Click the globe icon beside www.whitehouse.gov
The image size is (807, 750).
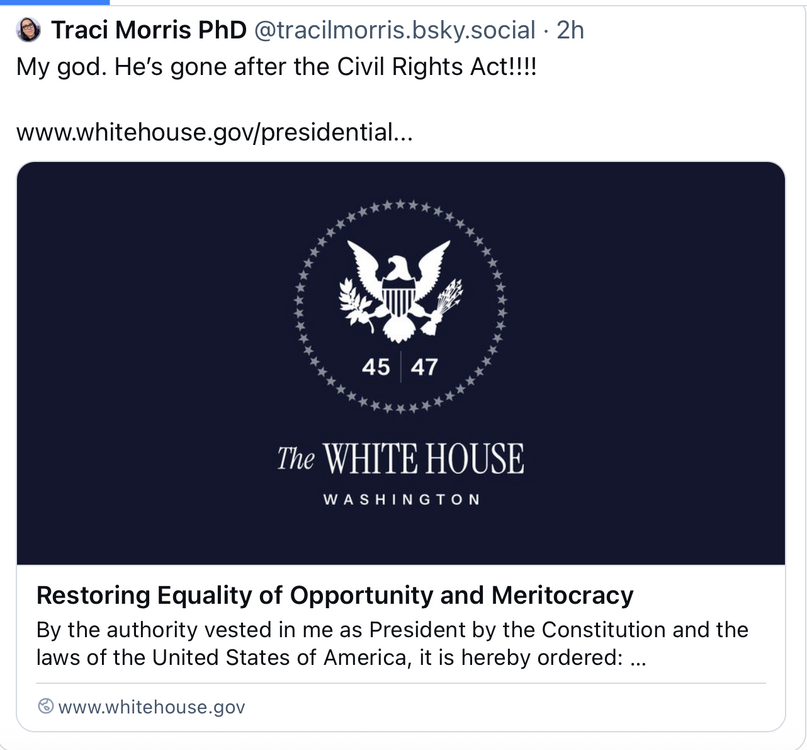[x=45, y=707]
